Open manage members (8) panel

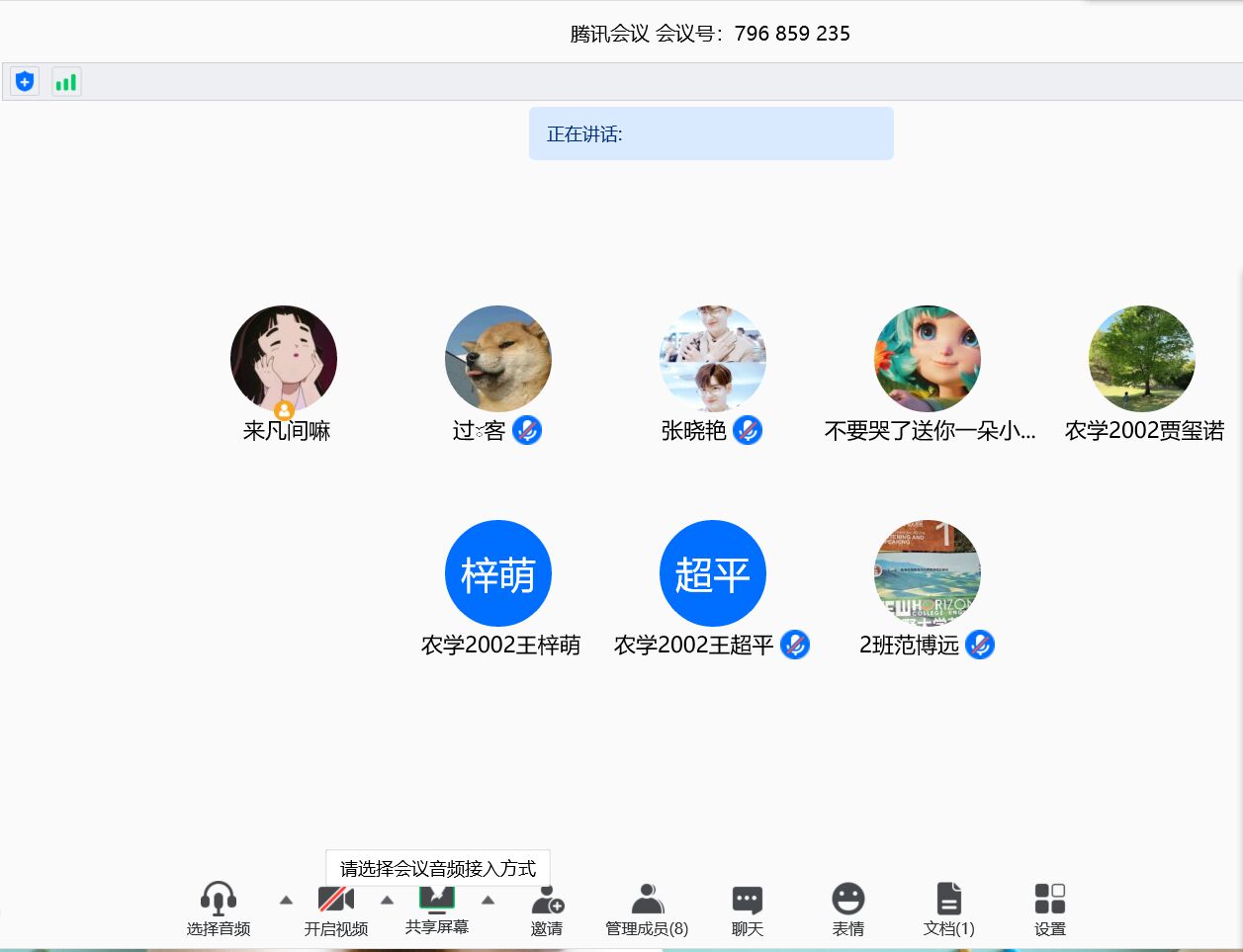point(647,909)
